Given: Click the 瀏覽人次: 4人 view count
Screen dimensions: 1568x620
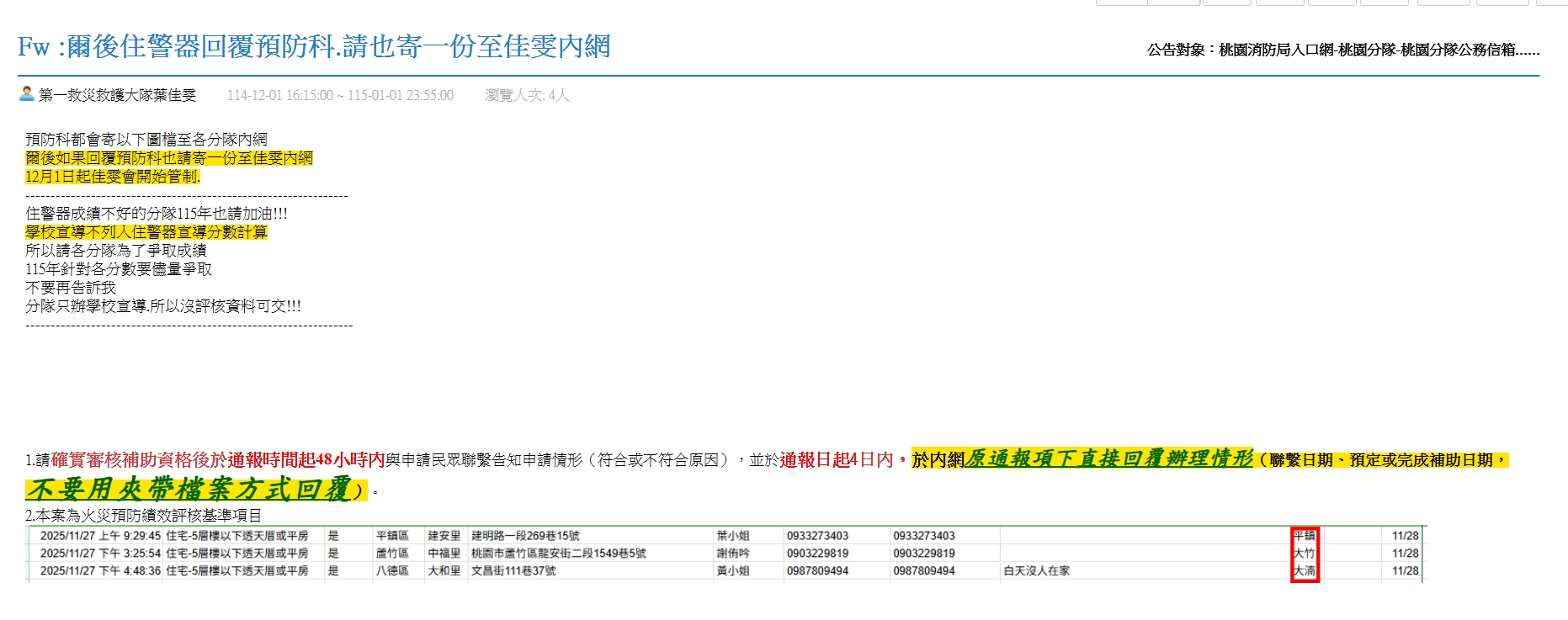Looking at the screenshot, I should pyautogui.click(x=527, y=96).
